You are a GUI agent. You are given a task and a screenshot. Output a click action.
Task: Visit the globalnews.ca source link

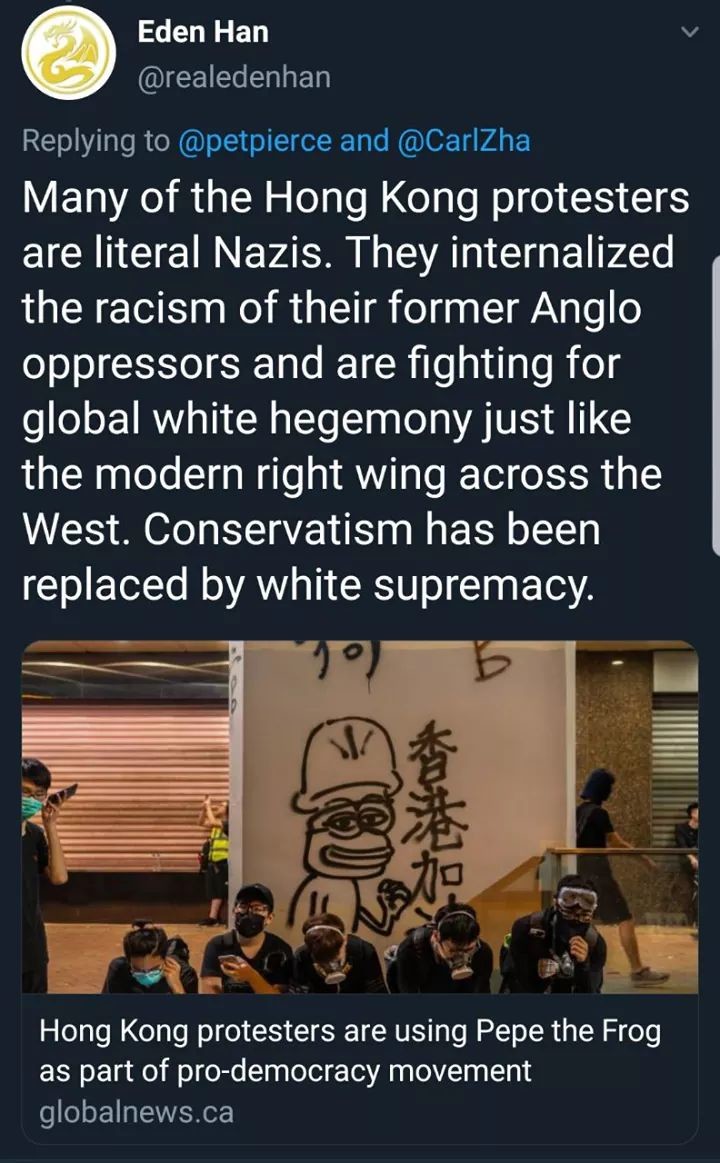136,1112
